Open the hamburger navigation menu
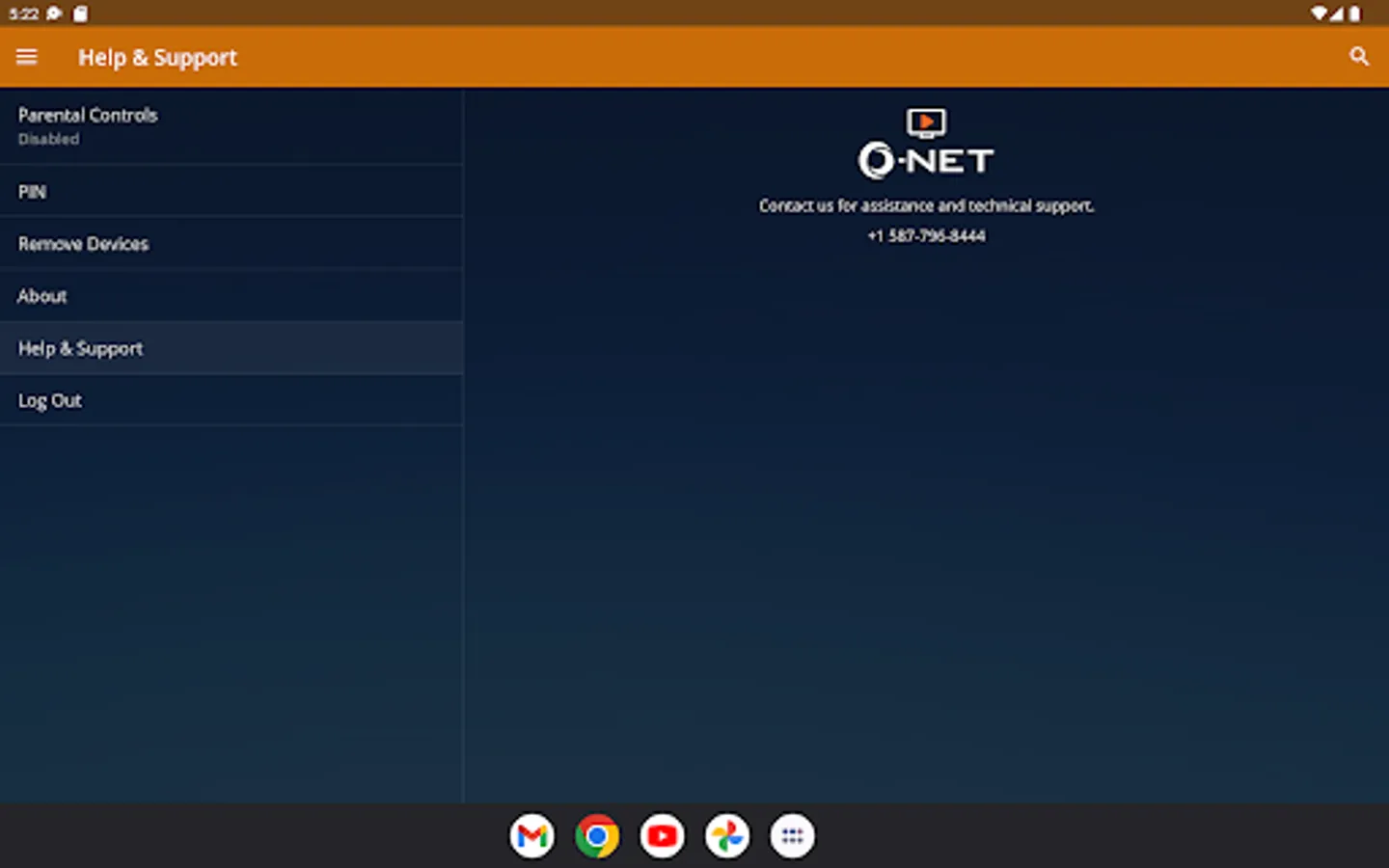The width and height of the screenshot is (1389, 868). (27, 57)
